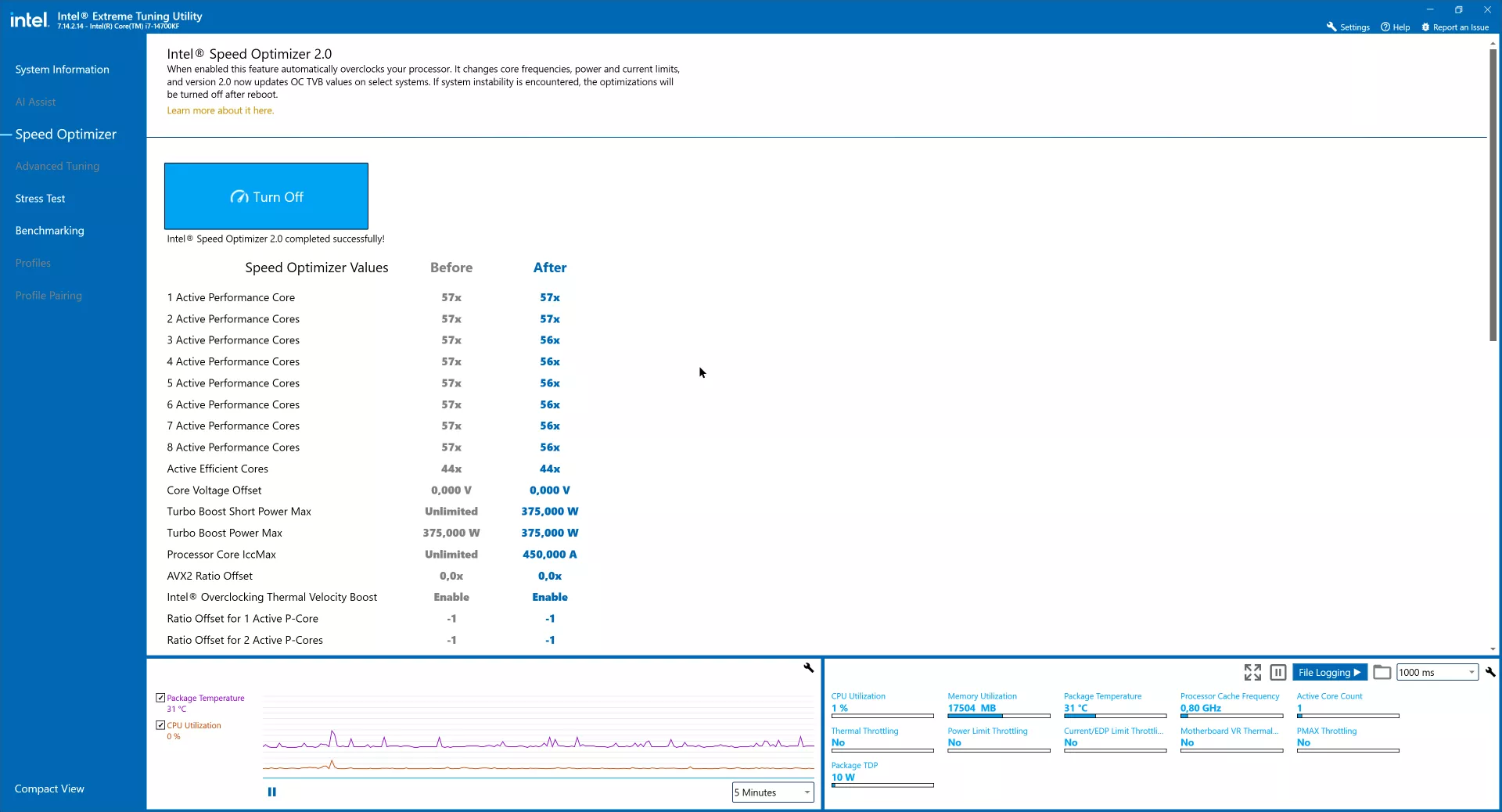Click After value 450,000 A for IccMax

[550, 554]
